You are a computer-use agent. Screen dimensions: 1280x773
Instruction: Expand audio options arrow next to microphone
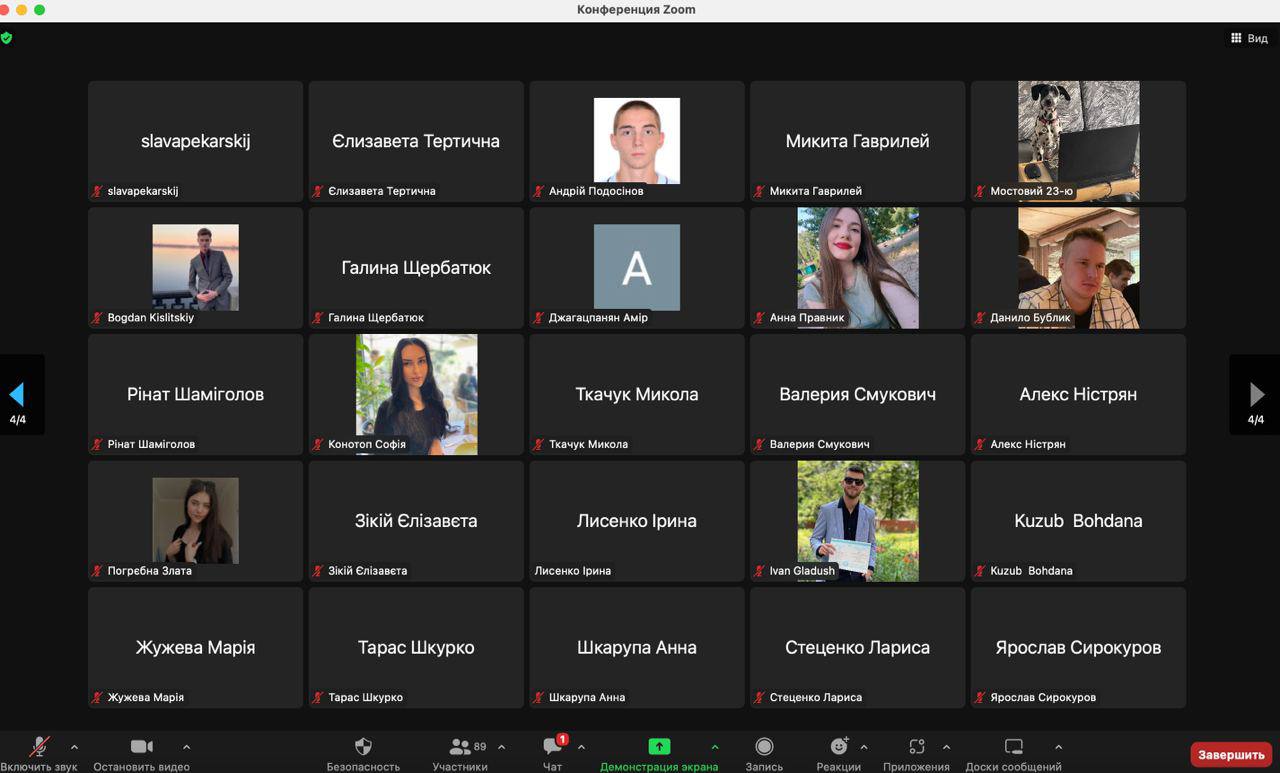point(74,746)
